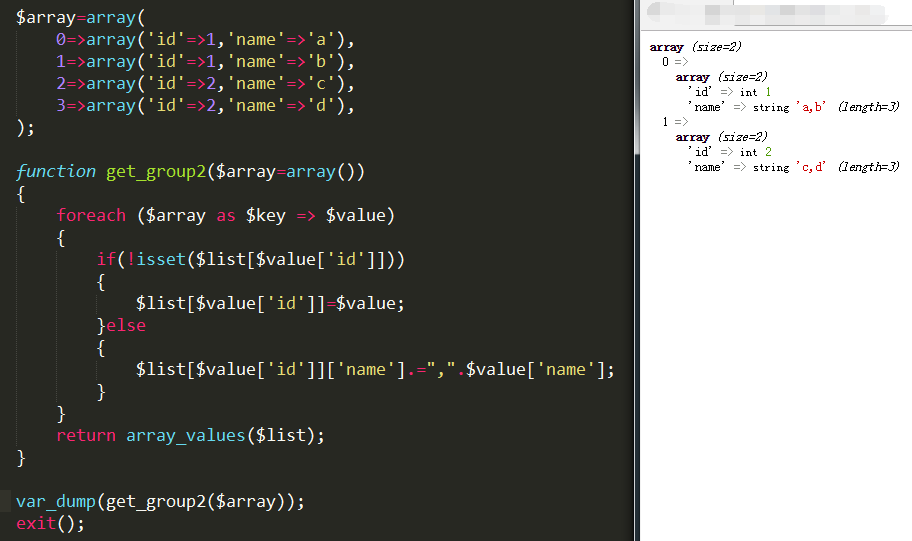Image resolution: width=912 pixels, height=541 pixels.
Task: Click "array_values" in the return statement
Action: click(x=186, y=435)
